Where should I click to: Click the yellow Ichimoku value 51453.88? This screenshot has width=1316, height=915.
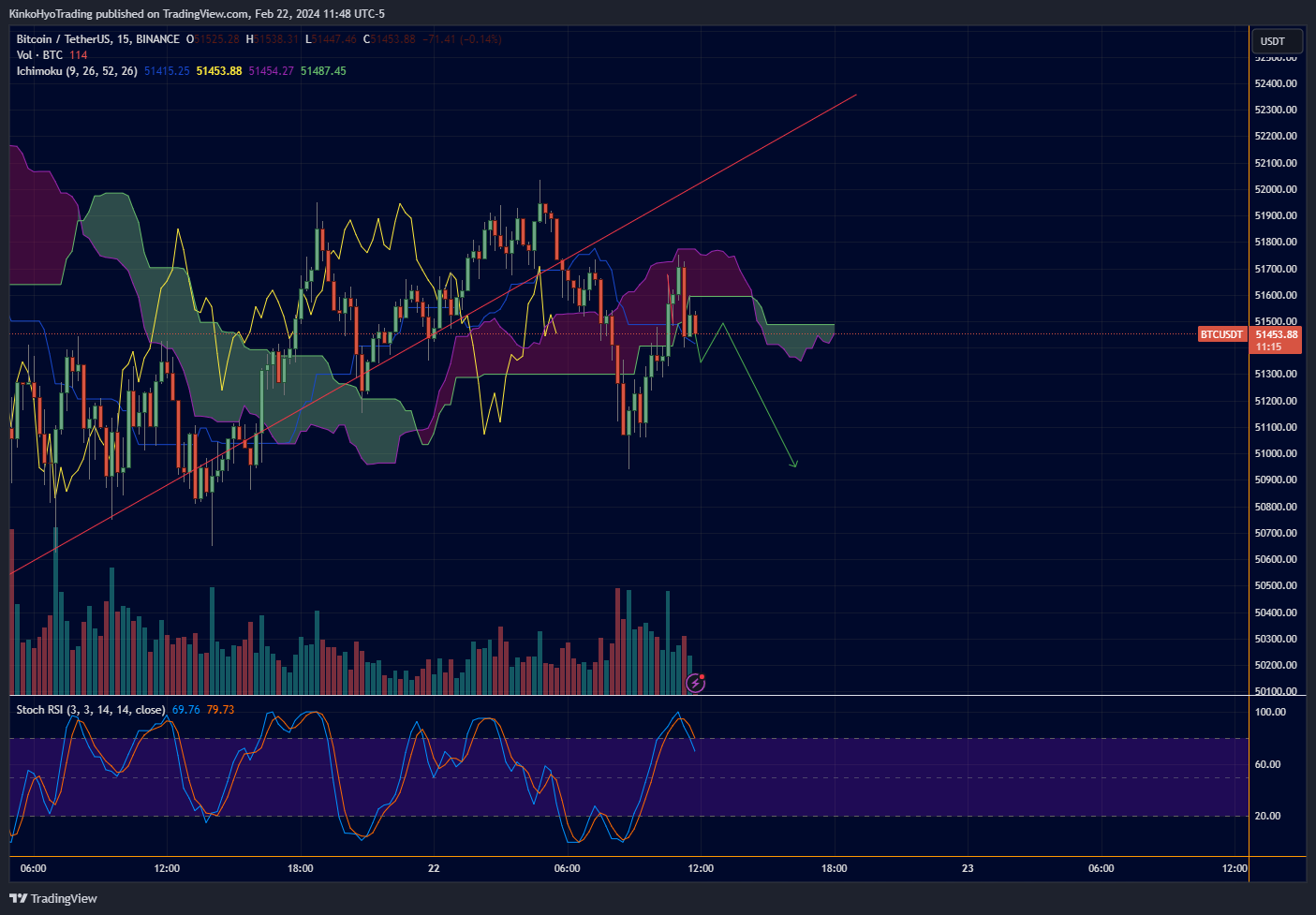click(219, 71)
